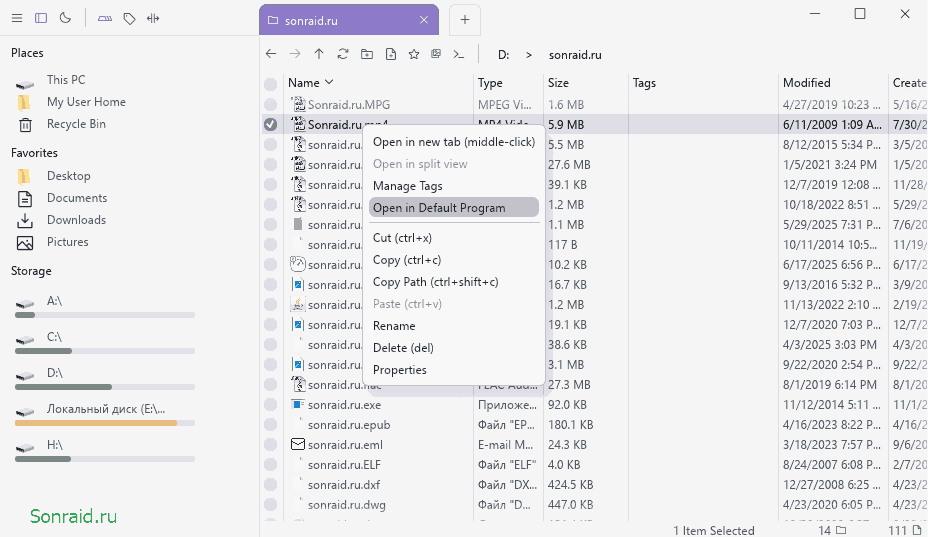This screenshot has width=928, height=537.
Task: Open the H:\ drive in Storage
Action: pos(54,445)
